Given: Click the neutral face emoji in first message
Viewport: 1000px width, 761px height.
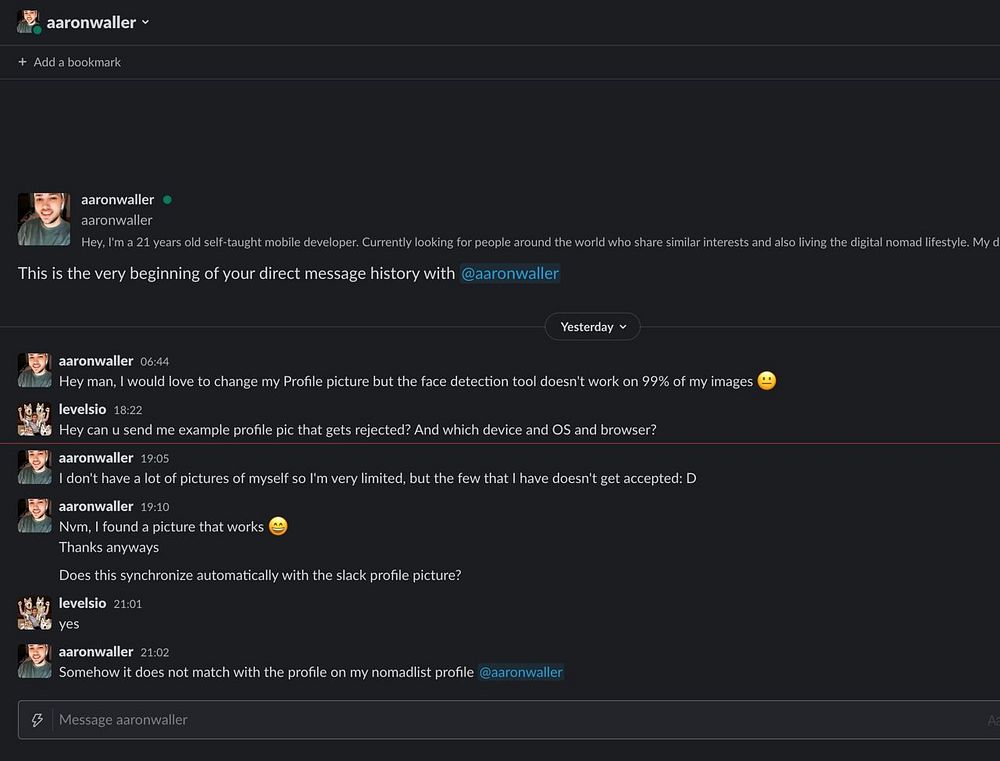Looking at the screenshot, I should click(767, 381).
